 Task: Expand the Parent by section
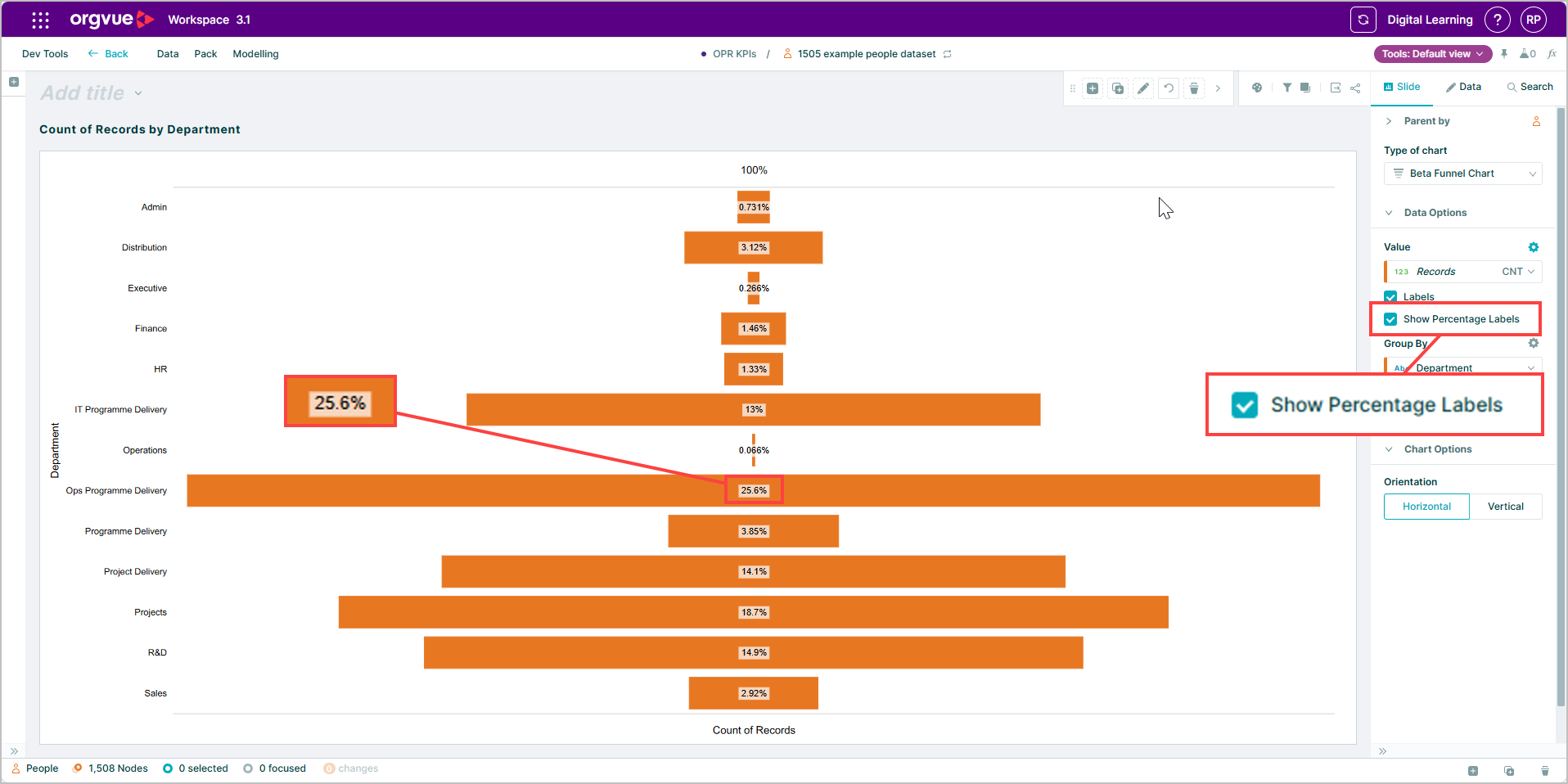(1389, 121)
